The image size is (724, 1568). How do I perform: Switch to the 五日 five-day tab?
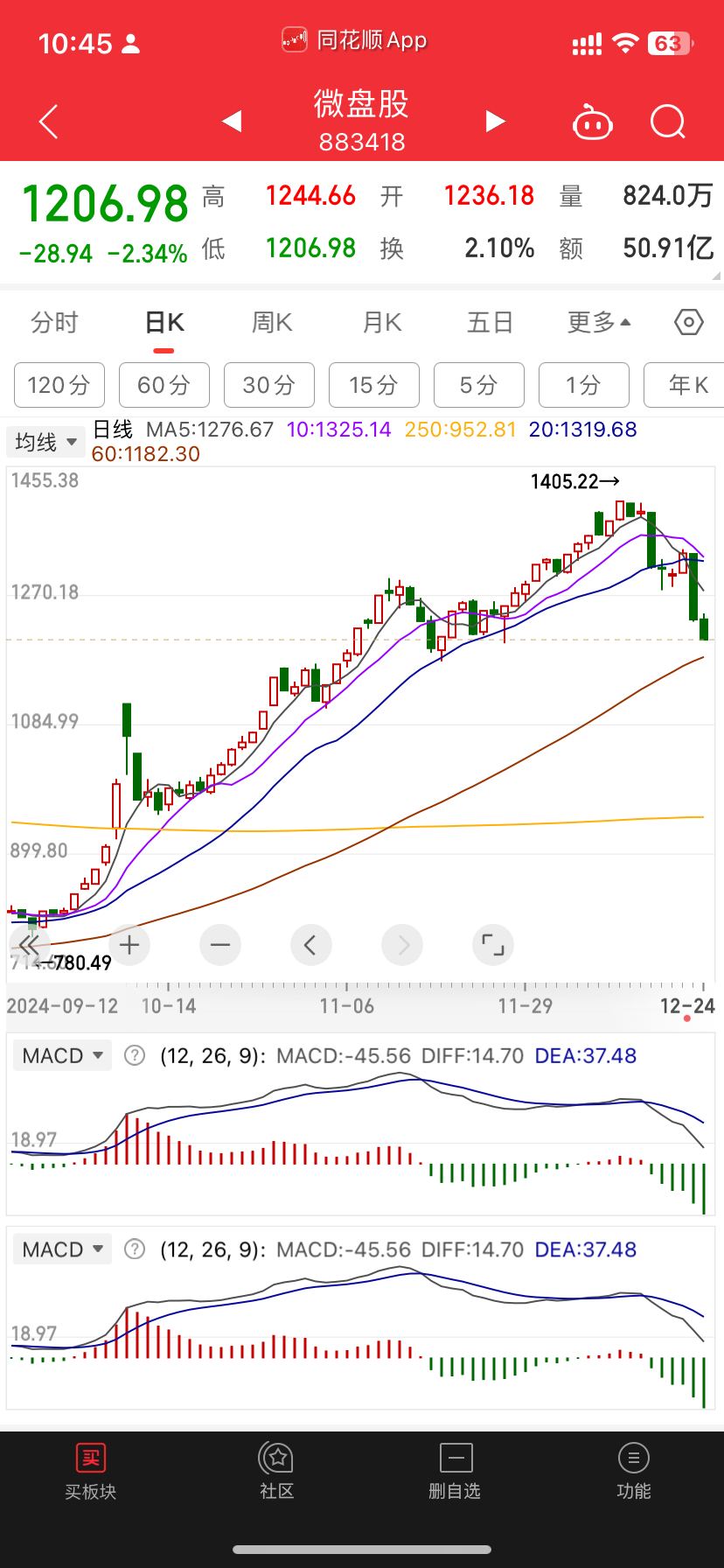pos(490,323)
